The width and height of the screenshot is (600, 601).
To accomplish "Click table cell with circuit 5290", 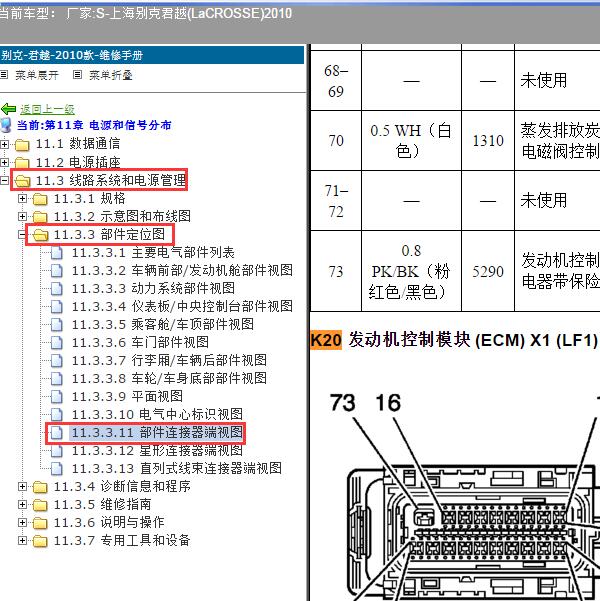I will coord(488,271).
